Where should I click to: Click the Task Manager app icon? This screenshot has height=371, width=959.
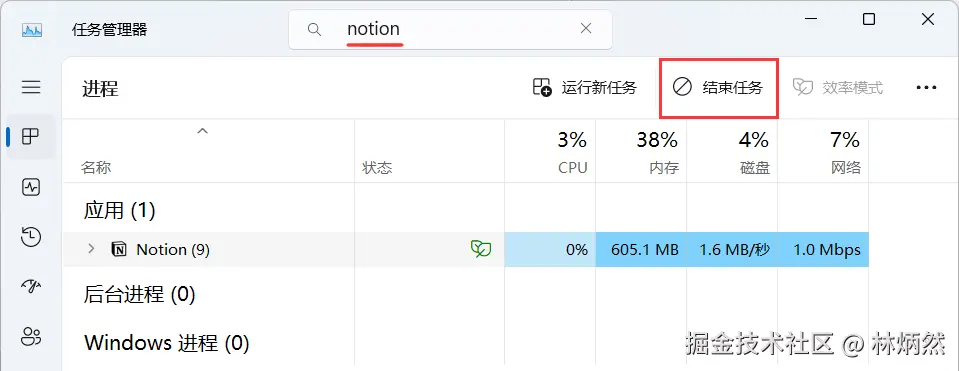pos(31,29)
